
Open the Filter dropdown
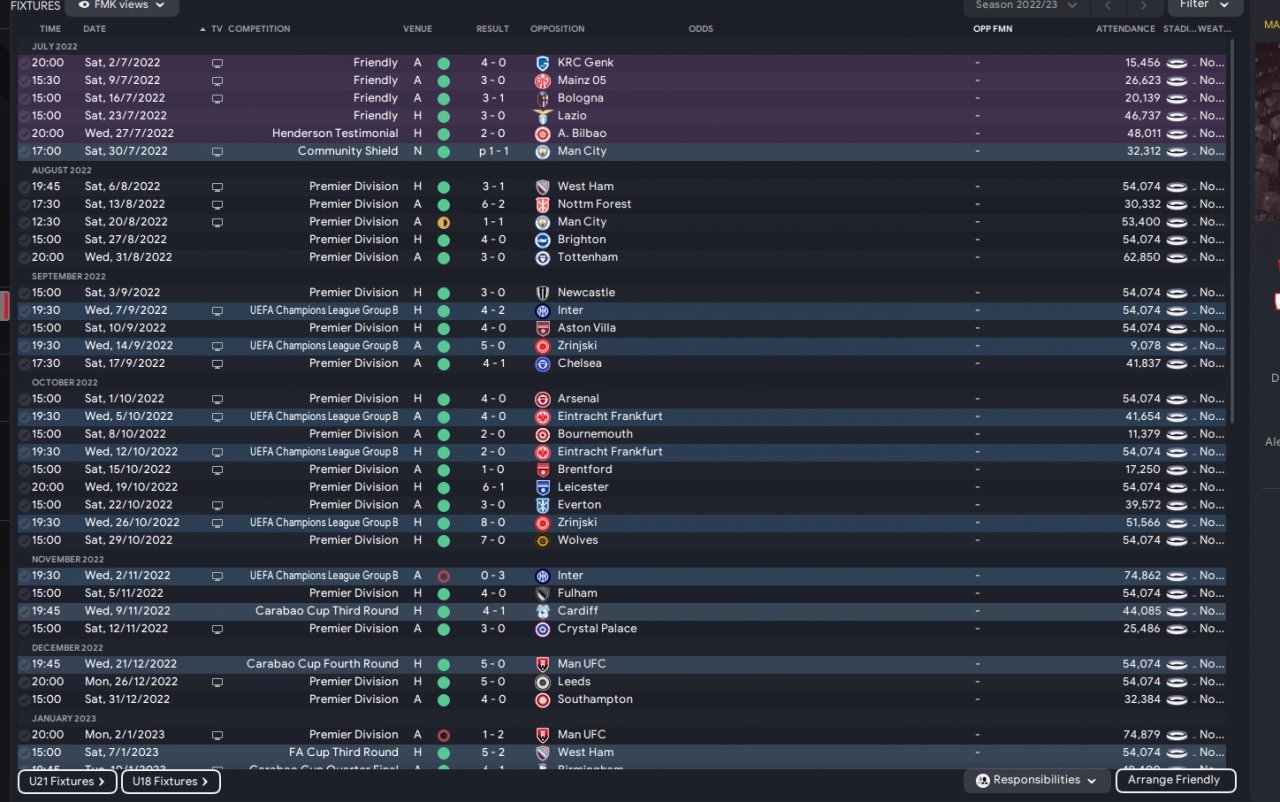click(1204, 6)
